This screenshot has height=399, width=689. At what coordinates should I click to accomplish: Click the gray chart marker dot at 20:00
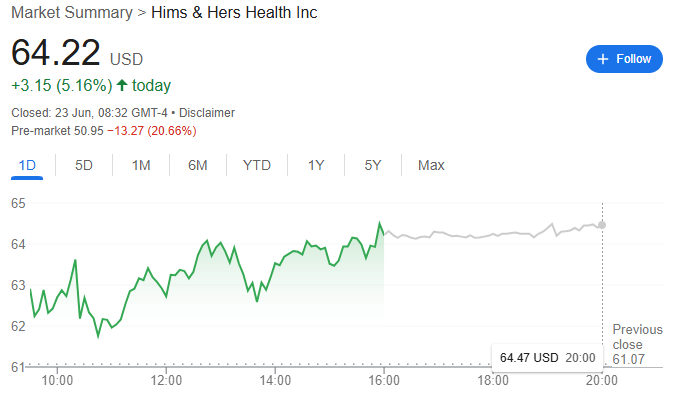602,225
